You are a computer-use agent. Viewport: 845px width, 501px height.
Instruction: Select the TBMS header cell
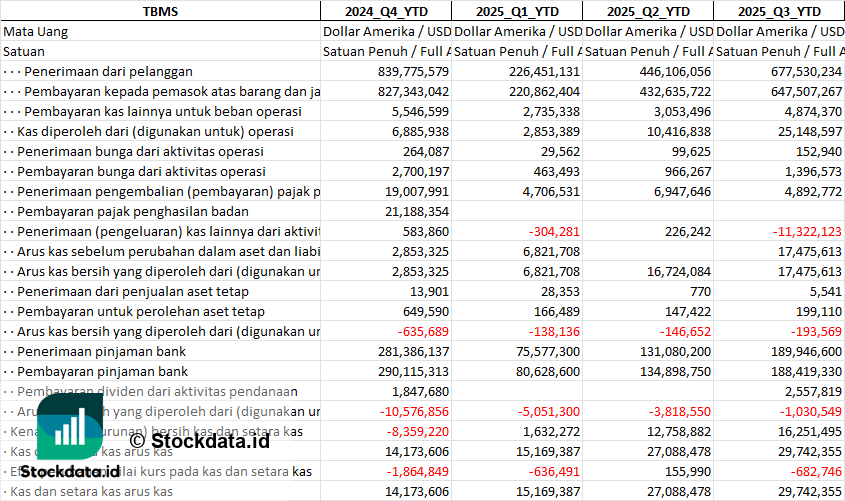click(x=160, y=11)
